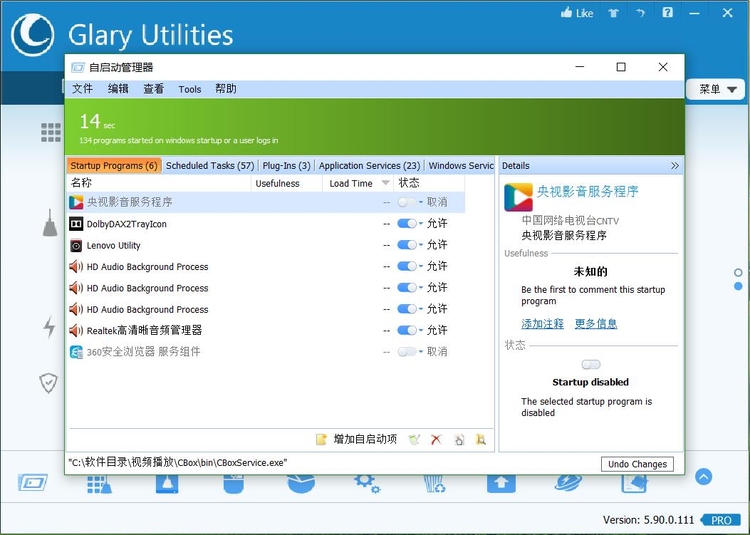Disable the Realtek高清晰音频管理器 switch
This screenshot has width=750, height=535.
(x=407, y=330)
